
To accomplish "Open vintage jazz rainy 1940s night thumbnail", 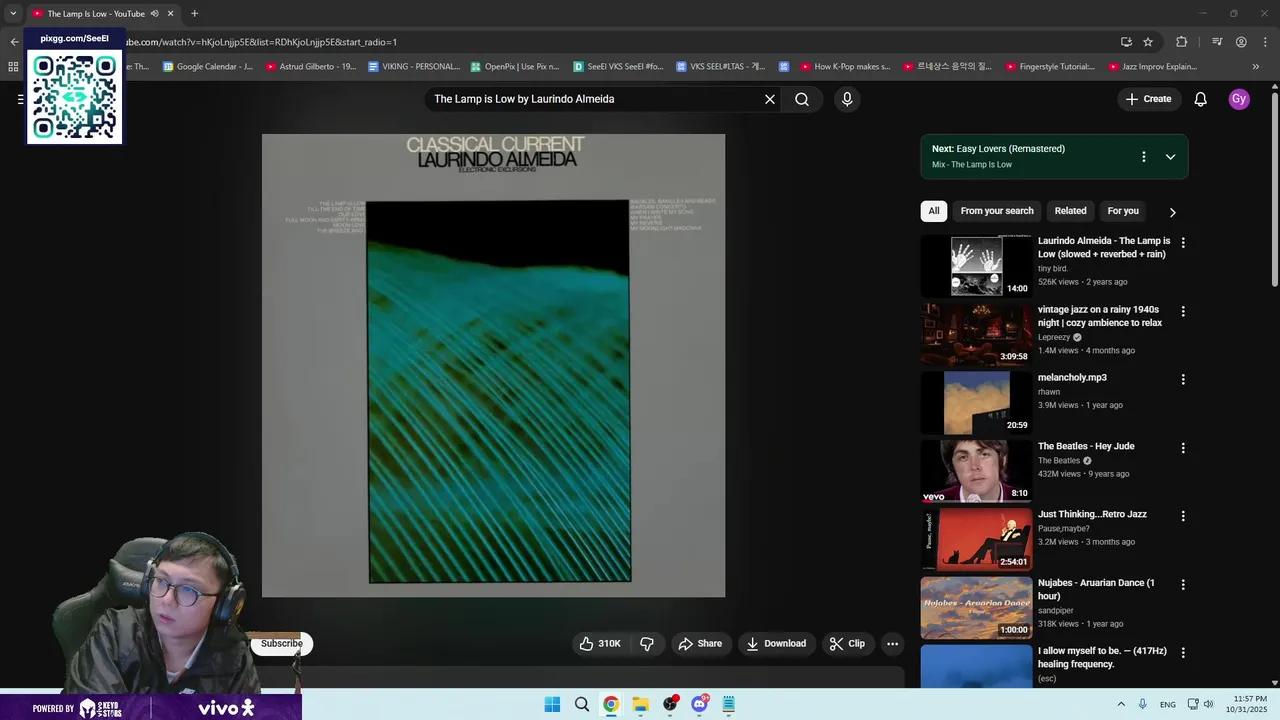I will click(x=976, y=334).
